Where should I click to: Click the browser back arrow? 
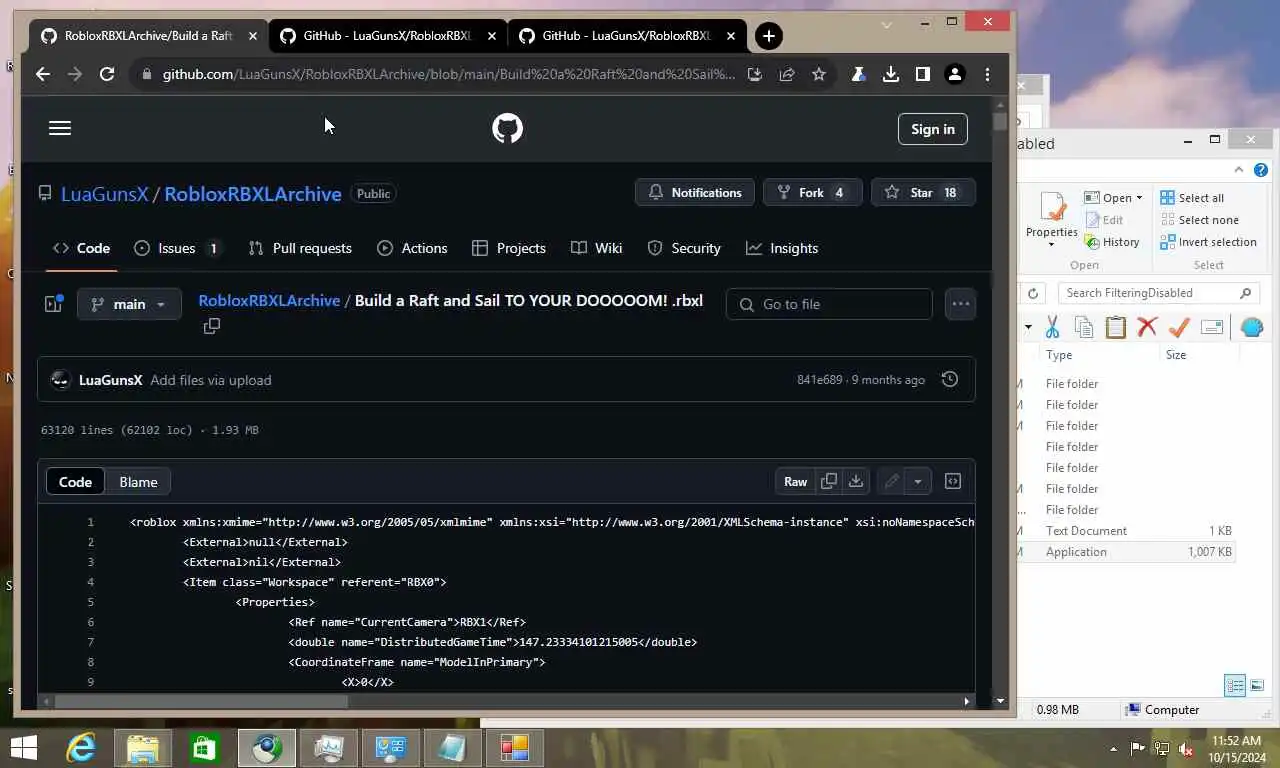point(42,74)
